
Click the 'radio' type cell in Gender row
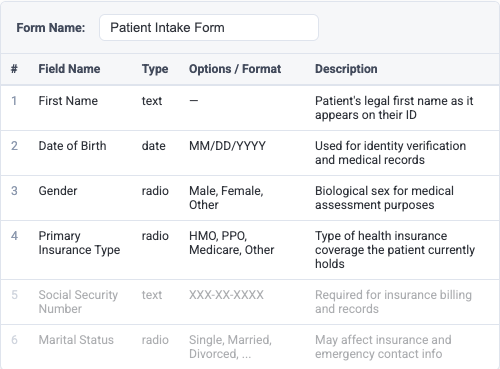pos(155,191)
